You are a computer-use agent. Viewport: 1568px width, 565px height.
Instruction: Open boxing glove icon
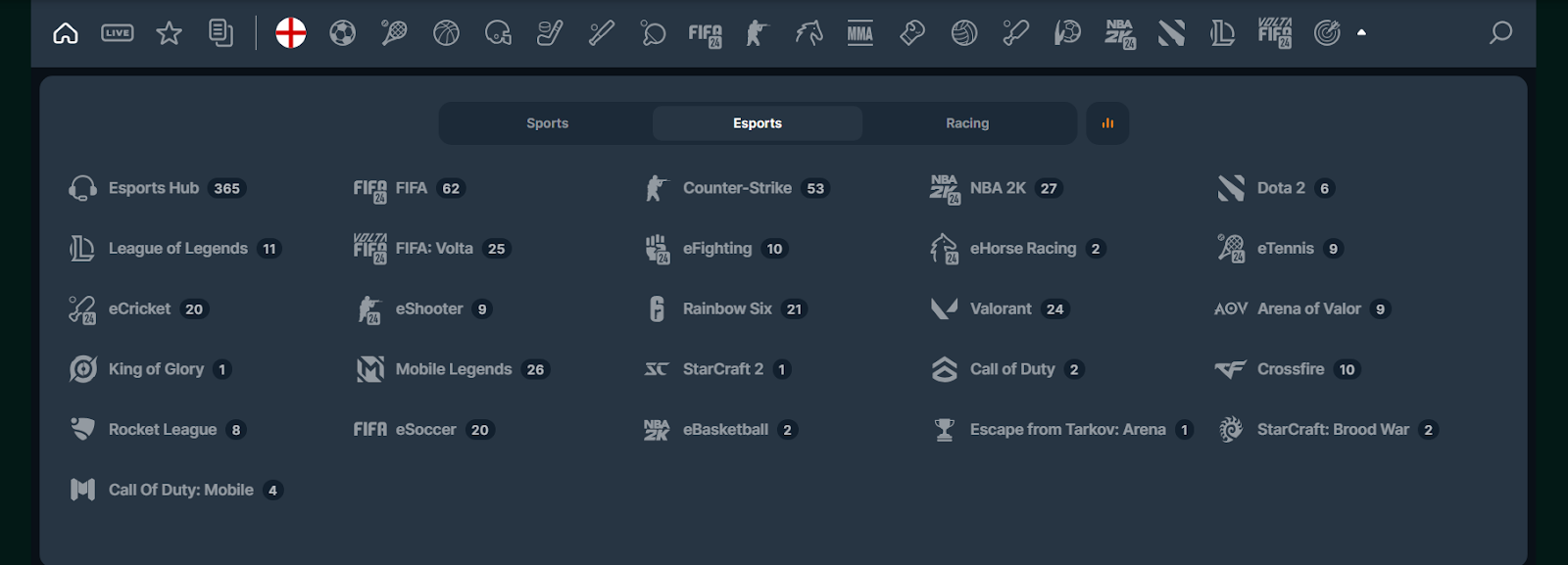[912, 33]
